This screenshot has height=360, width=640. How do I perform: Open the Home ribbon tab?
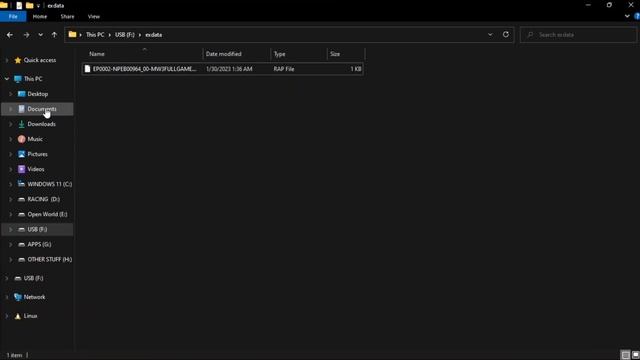[x=40, y=17]
